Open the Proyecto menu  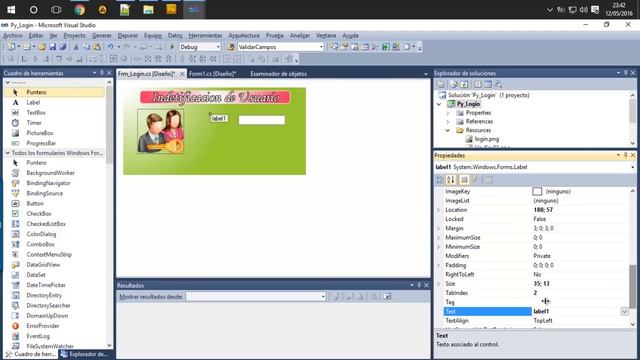[75, 36]
